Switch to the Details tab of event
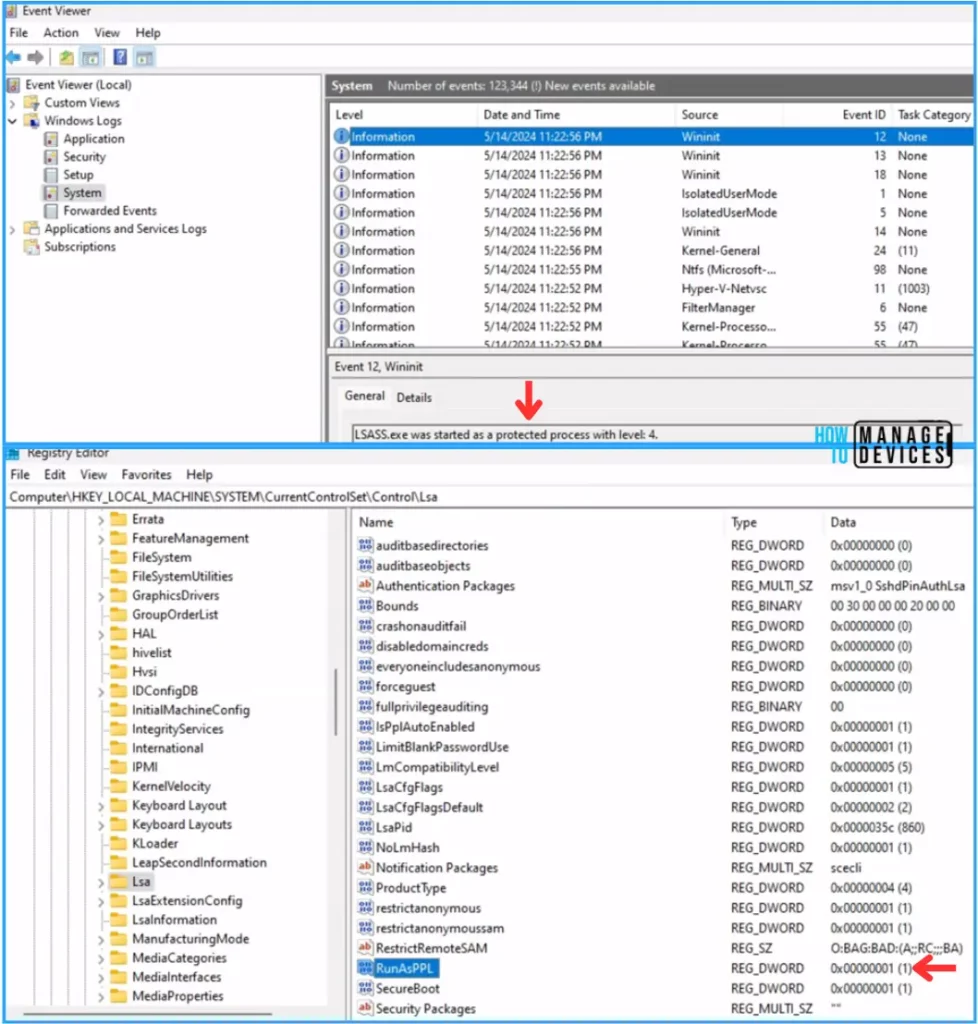978x1024 pixels. [414, 397]
